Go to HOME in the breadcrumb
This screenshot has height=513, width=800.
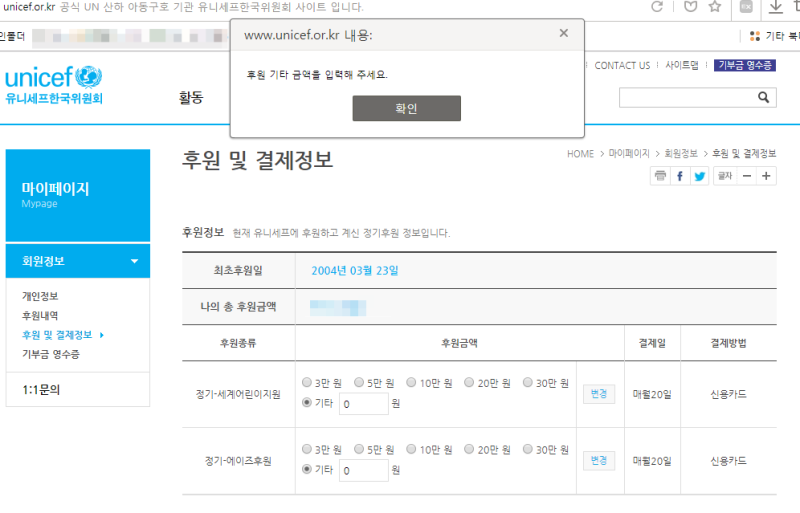(580, 154)
